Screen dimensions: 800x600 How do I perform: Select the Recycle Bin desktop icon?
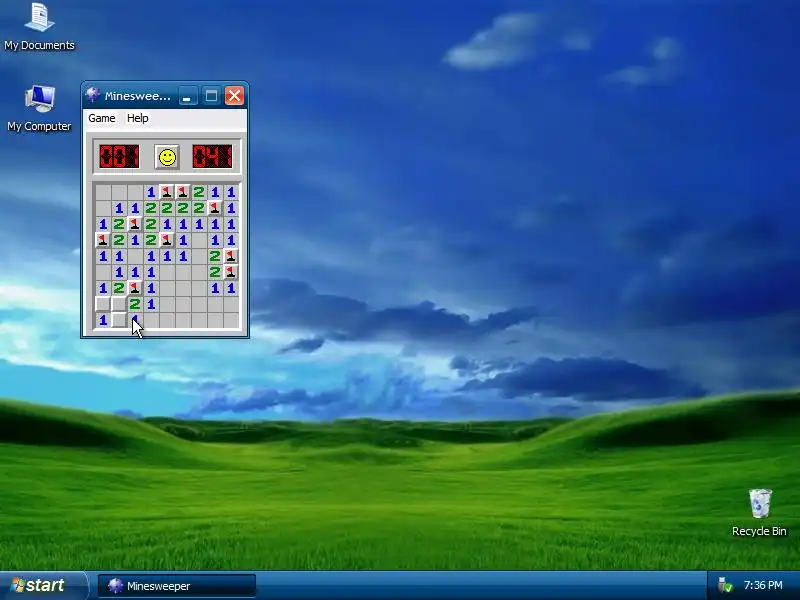[x=759, y=513]
